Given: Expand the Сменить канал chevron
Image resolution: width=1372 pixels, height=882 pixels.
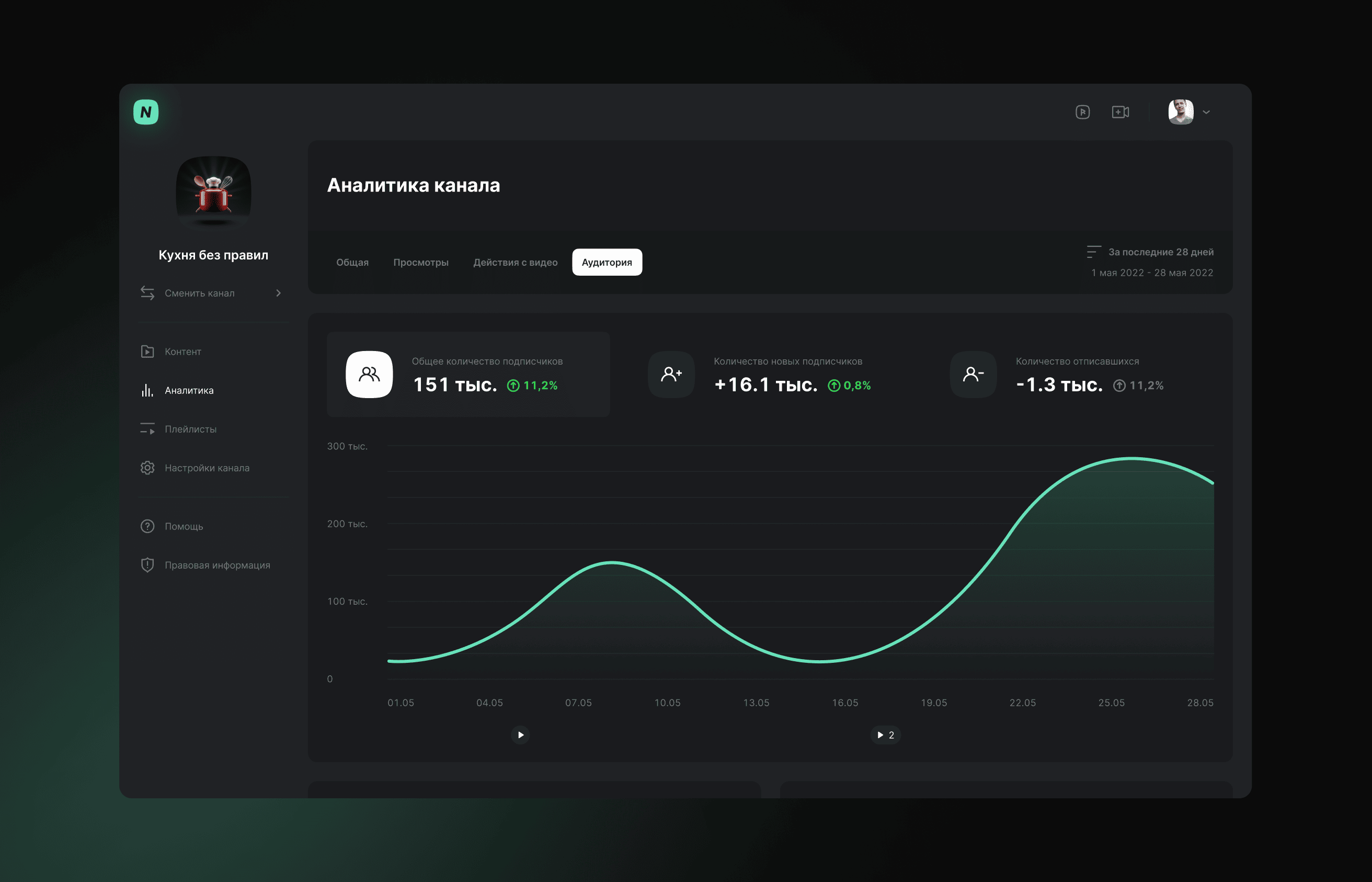Looking at the screenshot, I should 278,293.
